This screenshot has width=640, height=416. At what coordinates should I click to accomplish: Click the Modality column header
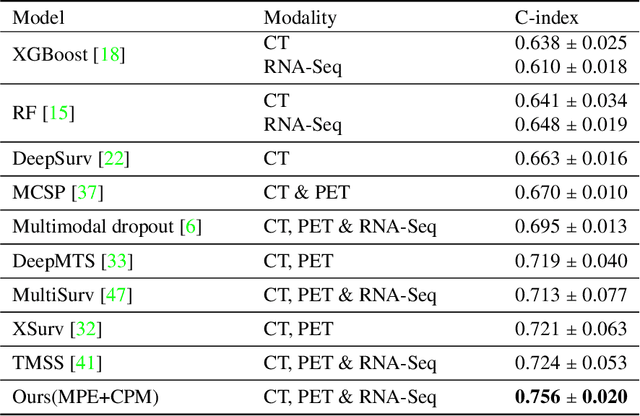point(299,17)
